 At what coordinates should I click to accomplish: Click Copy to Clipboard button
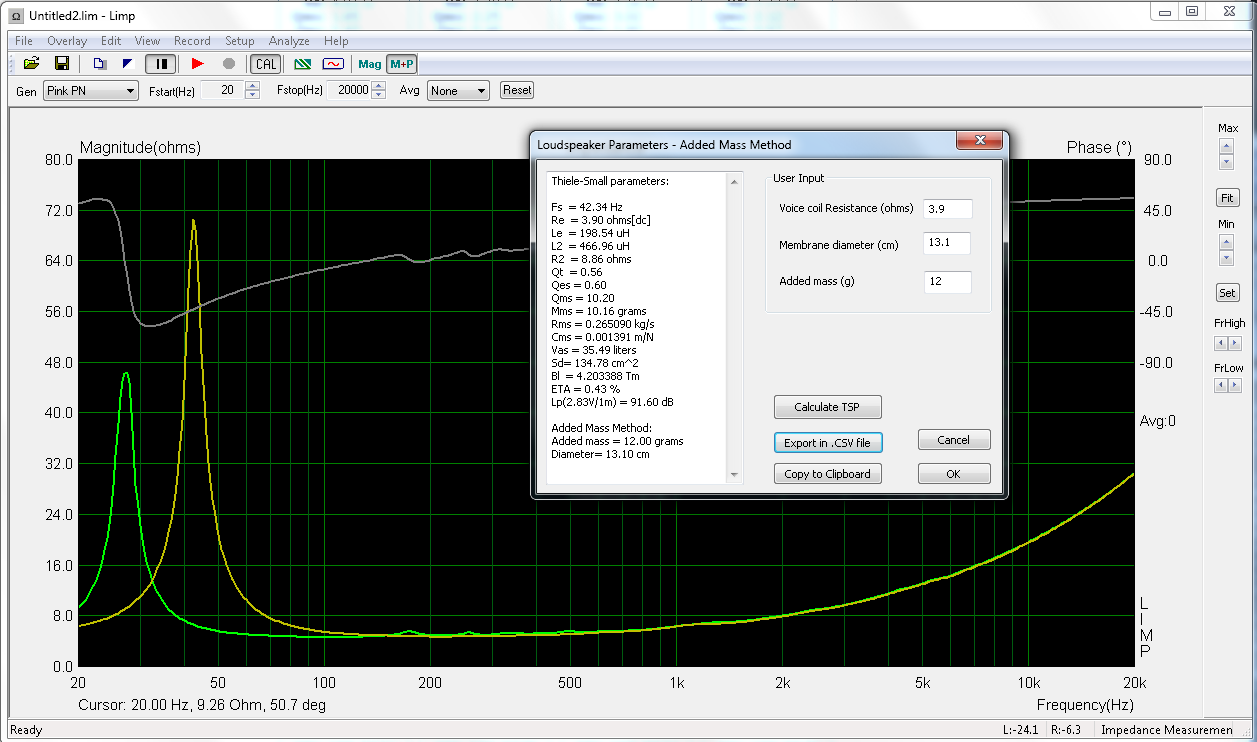pyautogui.click(x=828, y=473)
